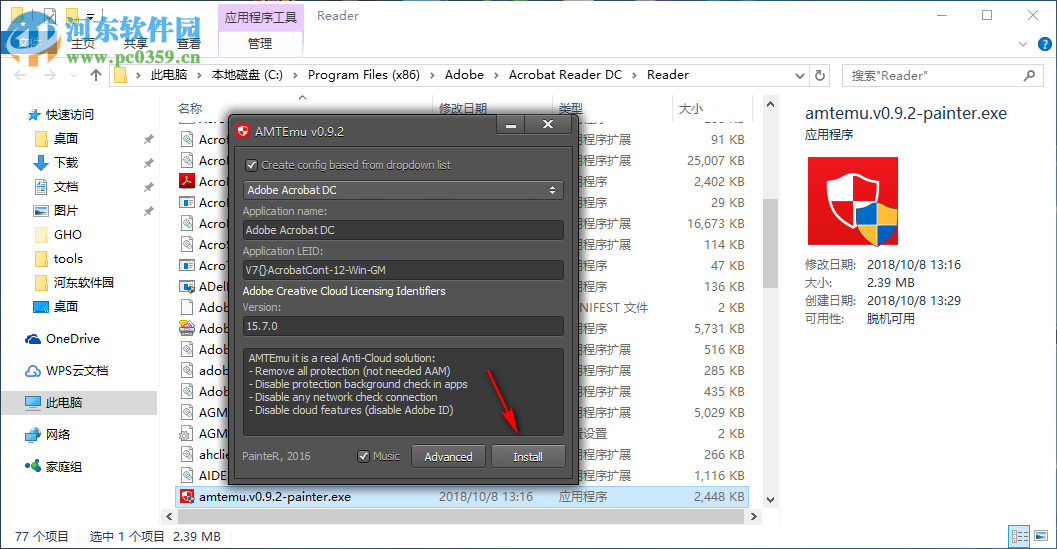Open the 共享 ribbon tab
Screen dimensions: 1057x549
135,44
